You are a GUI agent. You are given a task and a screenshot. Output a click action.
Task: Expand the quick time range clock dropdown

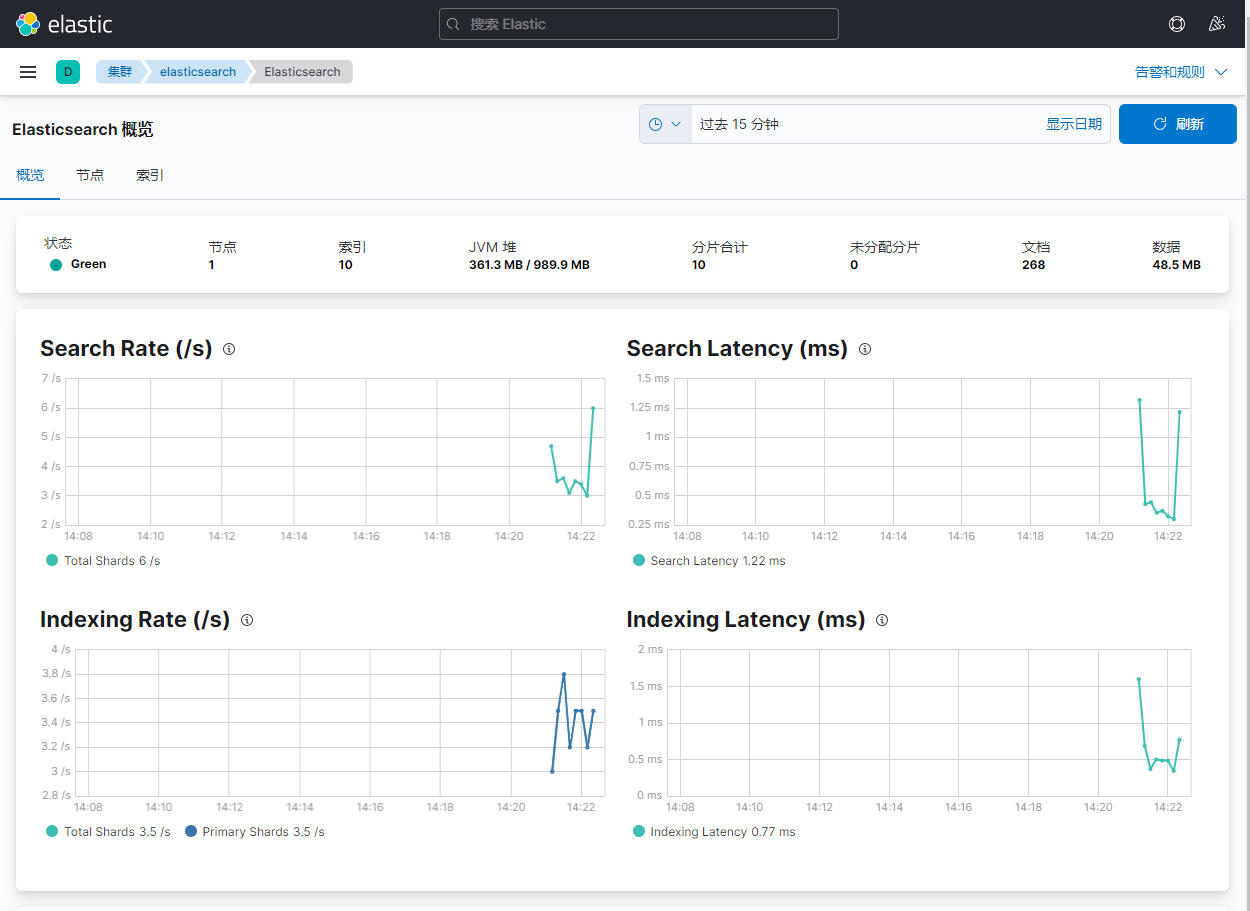pyautogui.click(x=665, y=124)
